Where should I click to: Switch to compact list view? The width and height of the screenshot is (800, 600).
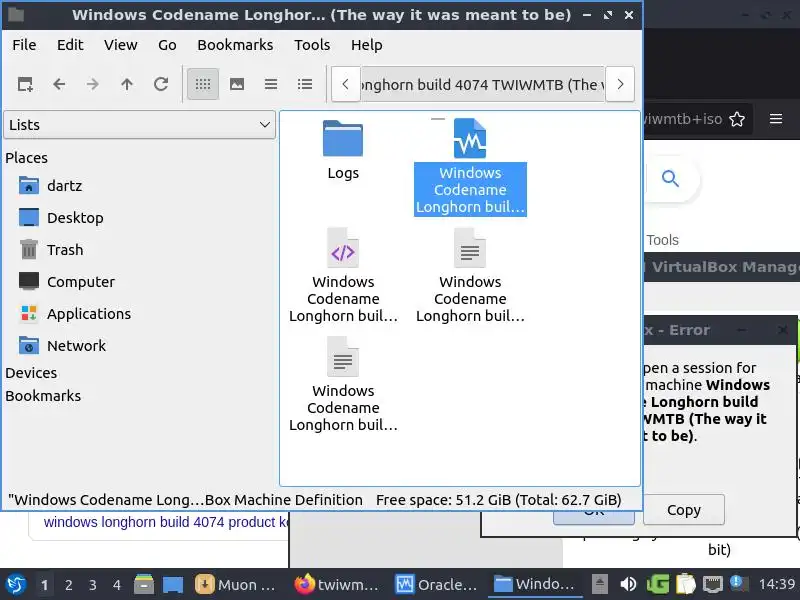(271, 84)
